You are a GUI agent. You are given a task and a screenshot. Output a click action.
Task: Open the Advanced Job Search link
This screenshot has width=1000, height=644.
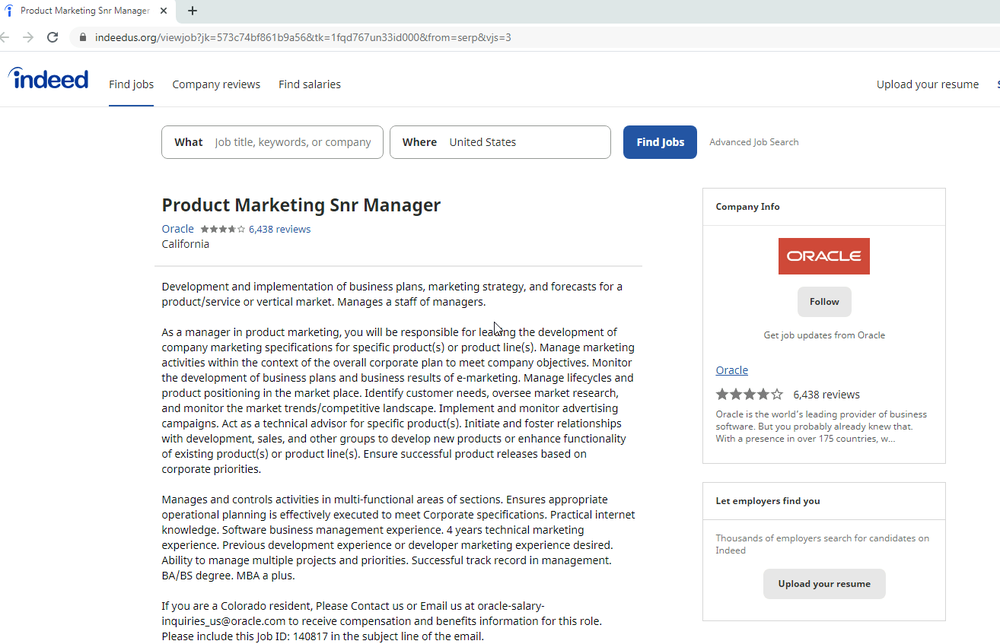click(x=754, y=142)
